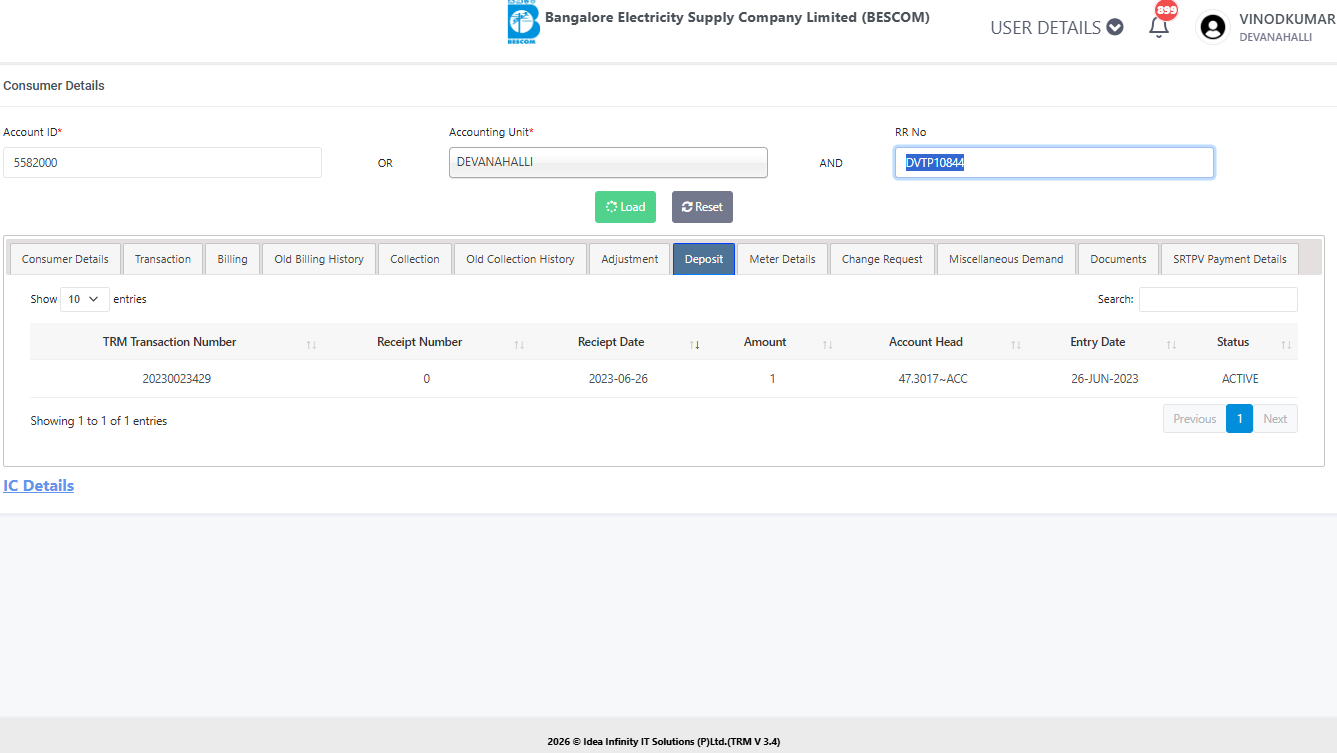Open the Accounting Unit DEVANAHALLI dropdown

pos(608,163)
